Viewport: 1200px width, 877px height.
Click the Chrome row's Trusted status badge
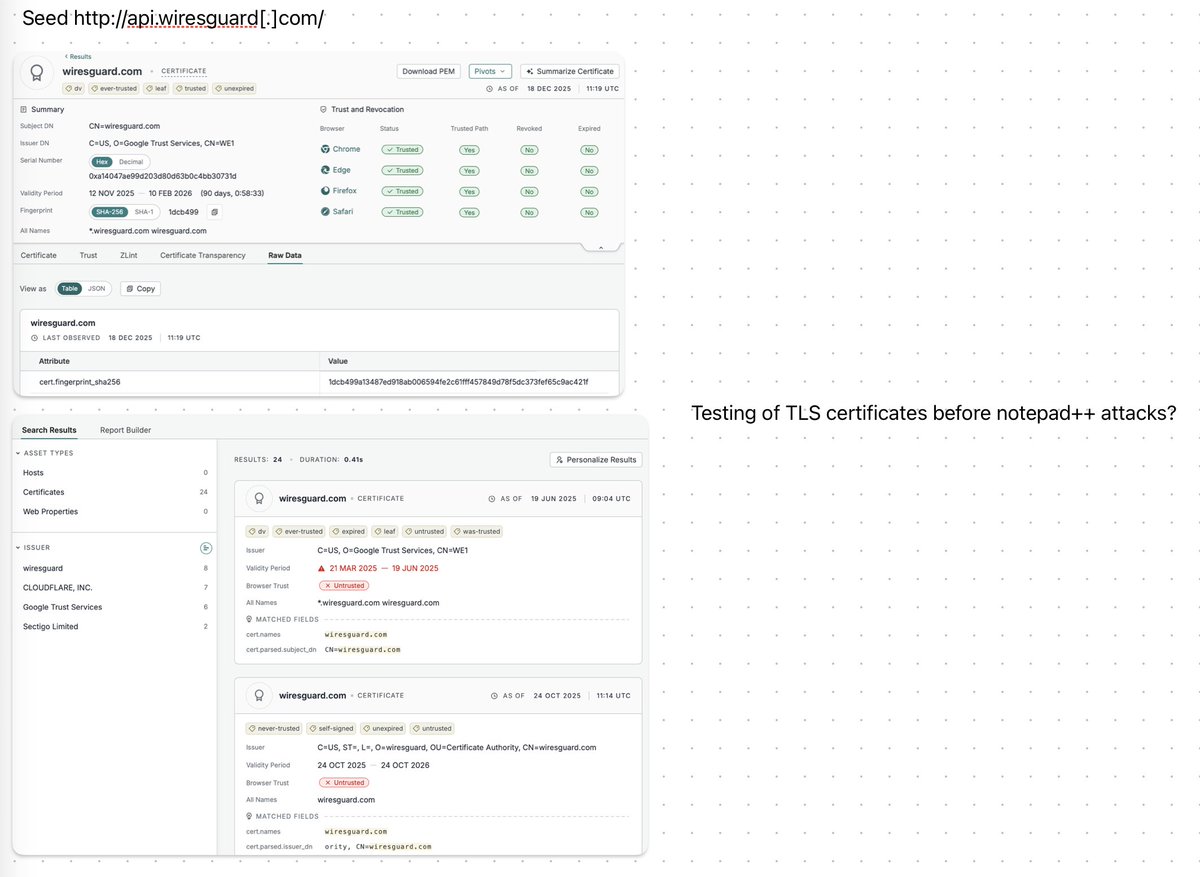click(404, 149)
